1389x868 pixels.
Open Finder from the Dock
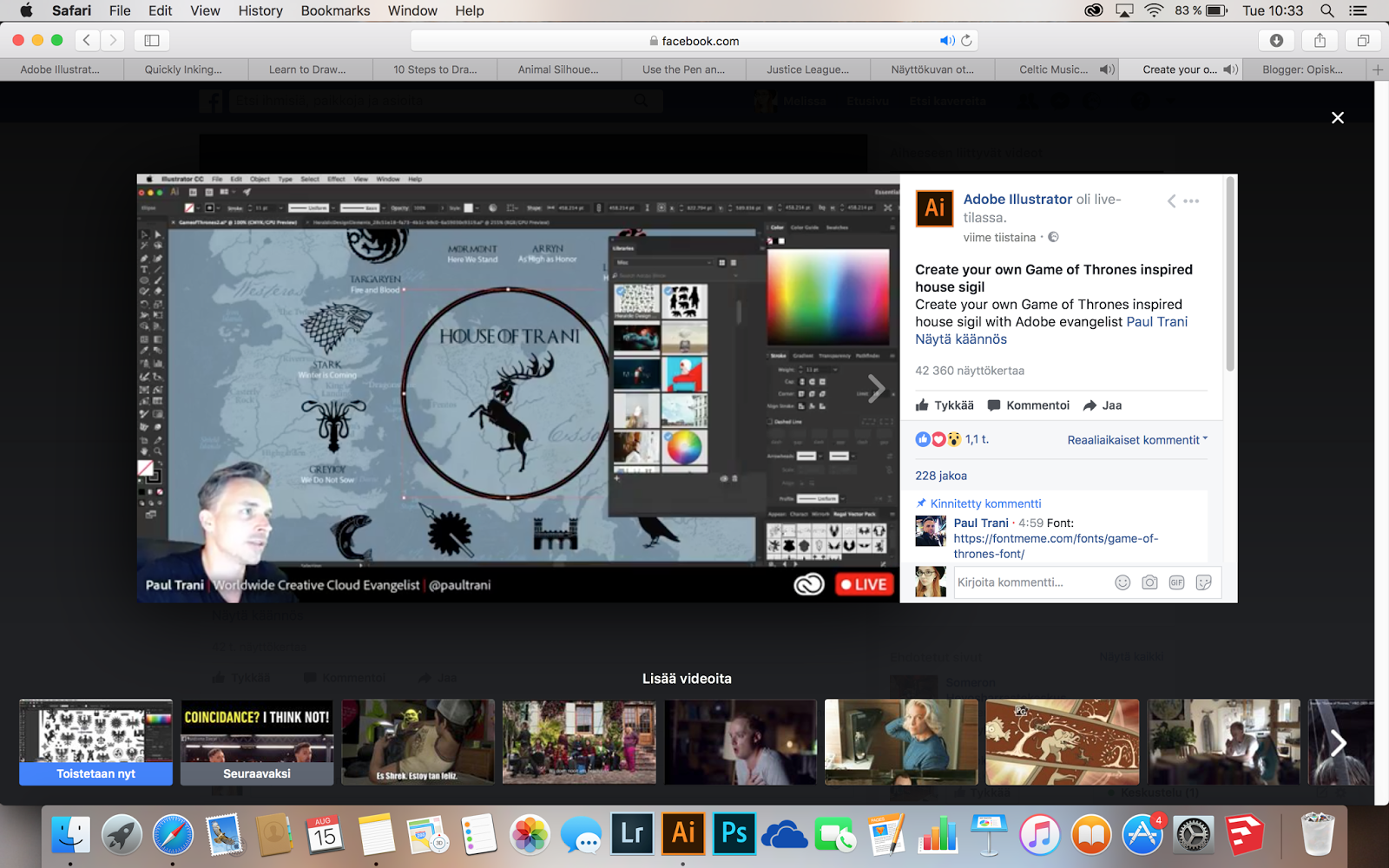pos(70,835)
